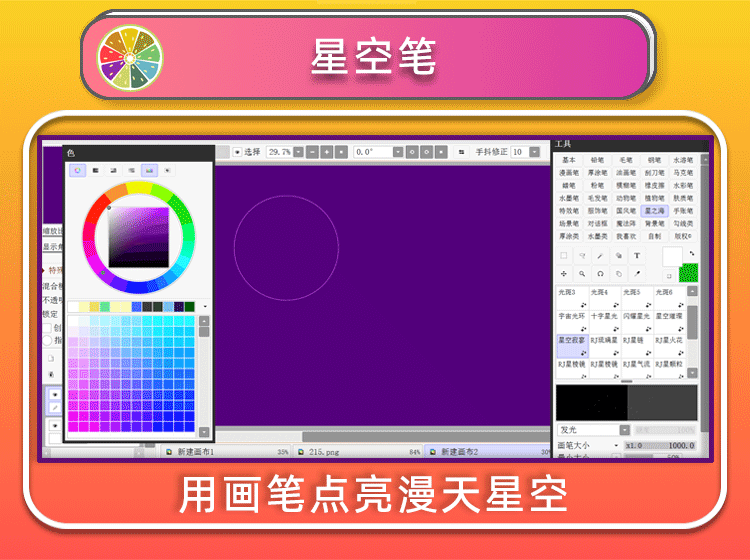
Task: Swap foreground and background colors
Action: pos(692,253)
